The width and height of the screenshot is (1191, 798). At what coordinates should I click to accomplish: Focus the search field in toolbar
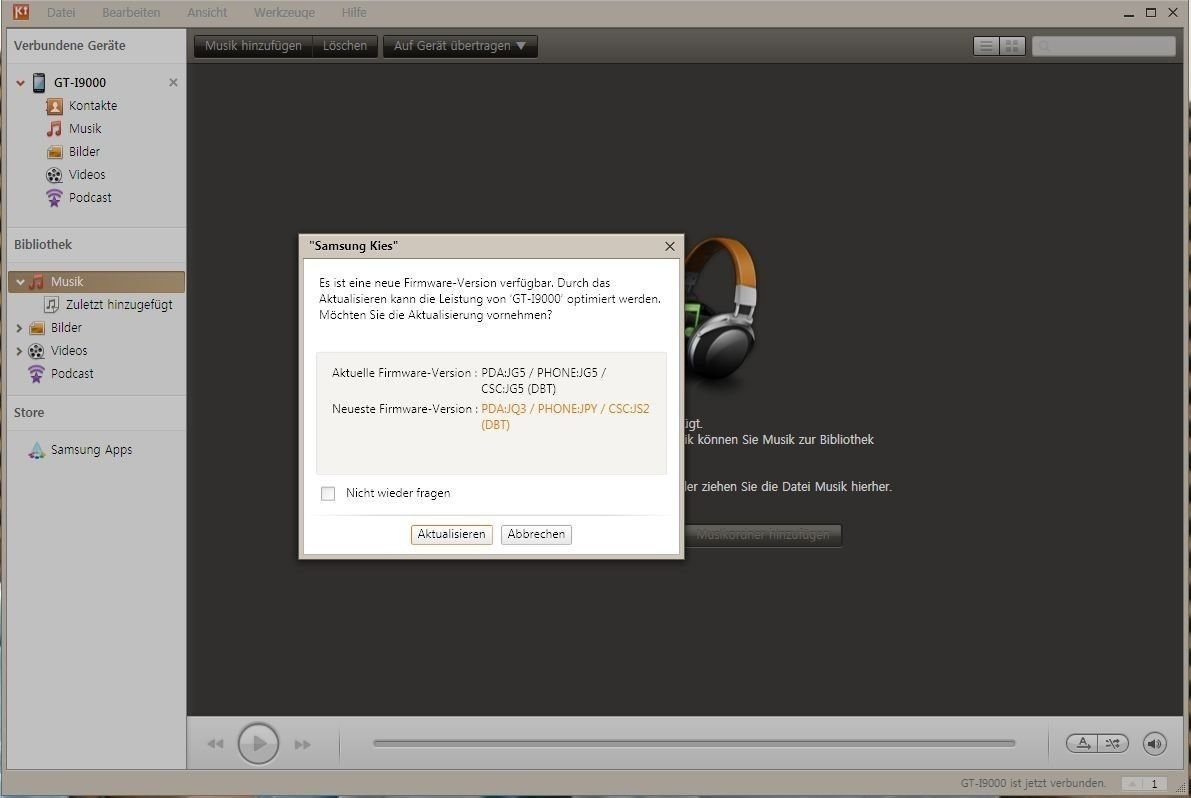[x=1104, y=46]
